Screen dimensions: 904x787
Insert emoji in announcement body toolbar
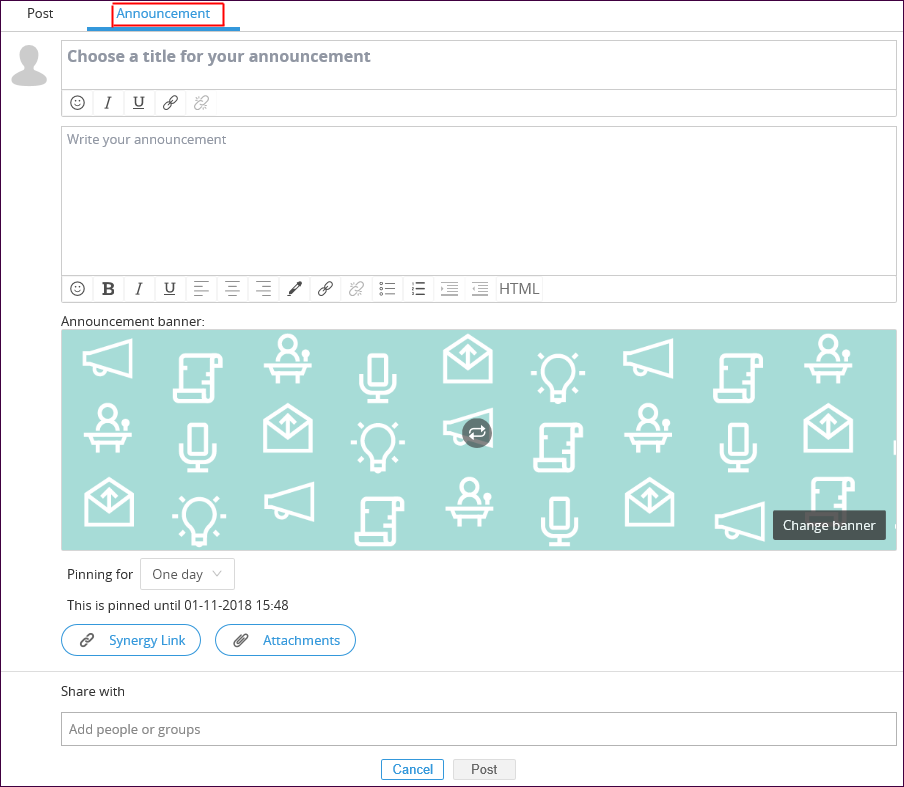point(77,289)
